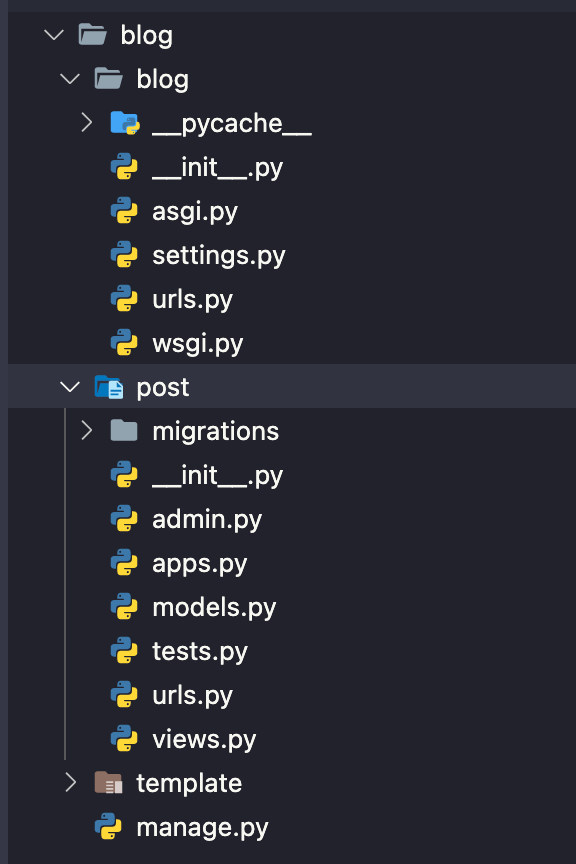Click the Python icon beside settings.py
The height and width of the screenshot is (864, 576).
[x=124, y=255]
